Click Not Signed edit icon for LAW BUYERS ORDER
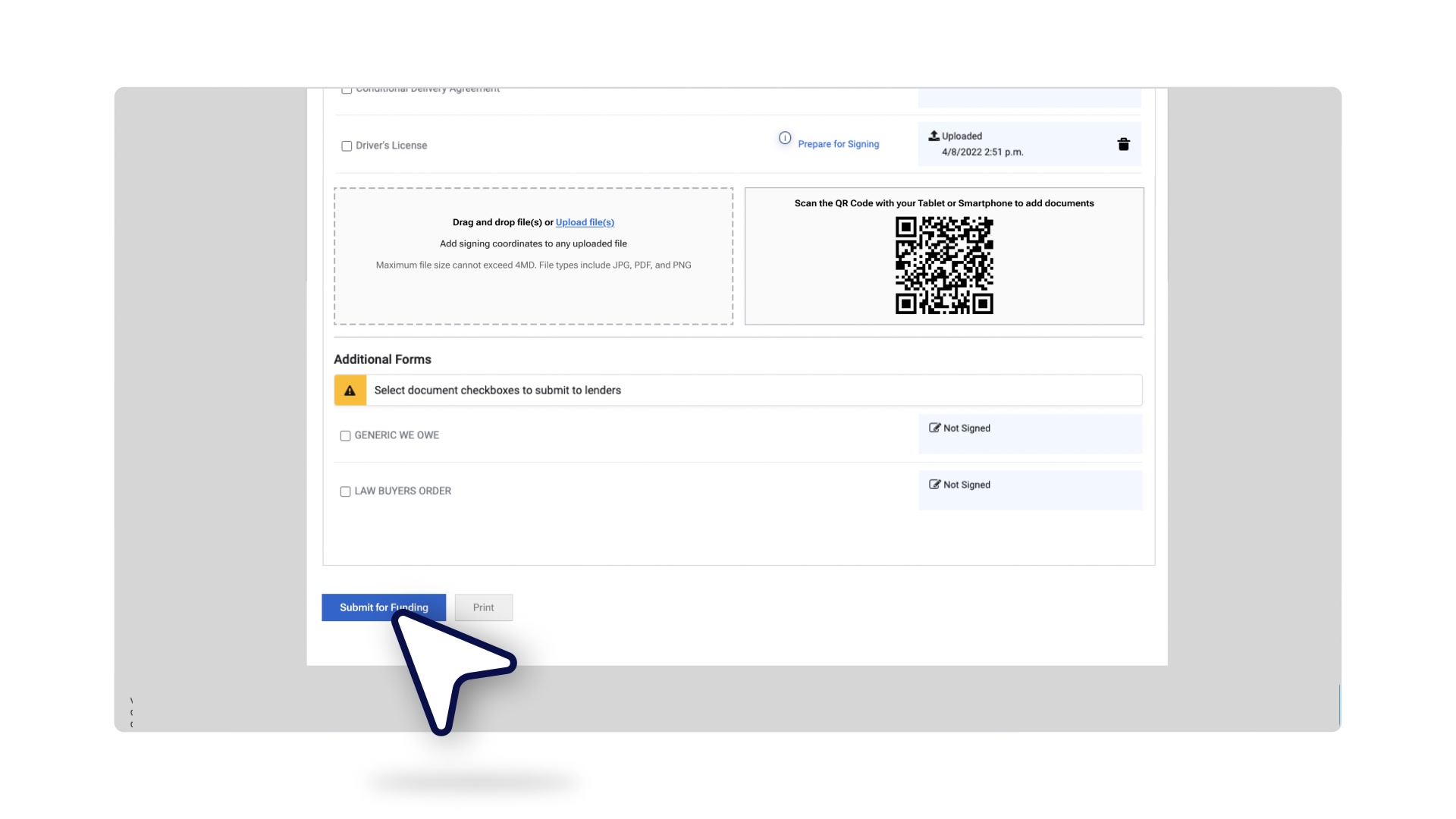Image resolution: width=1456 pixels, height=819 pixels. (x=934, y=485)
